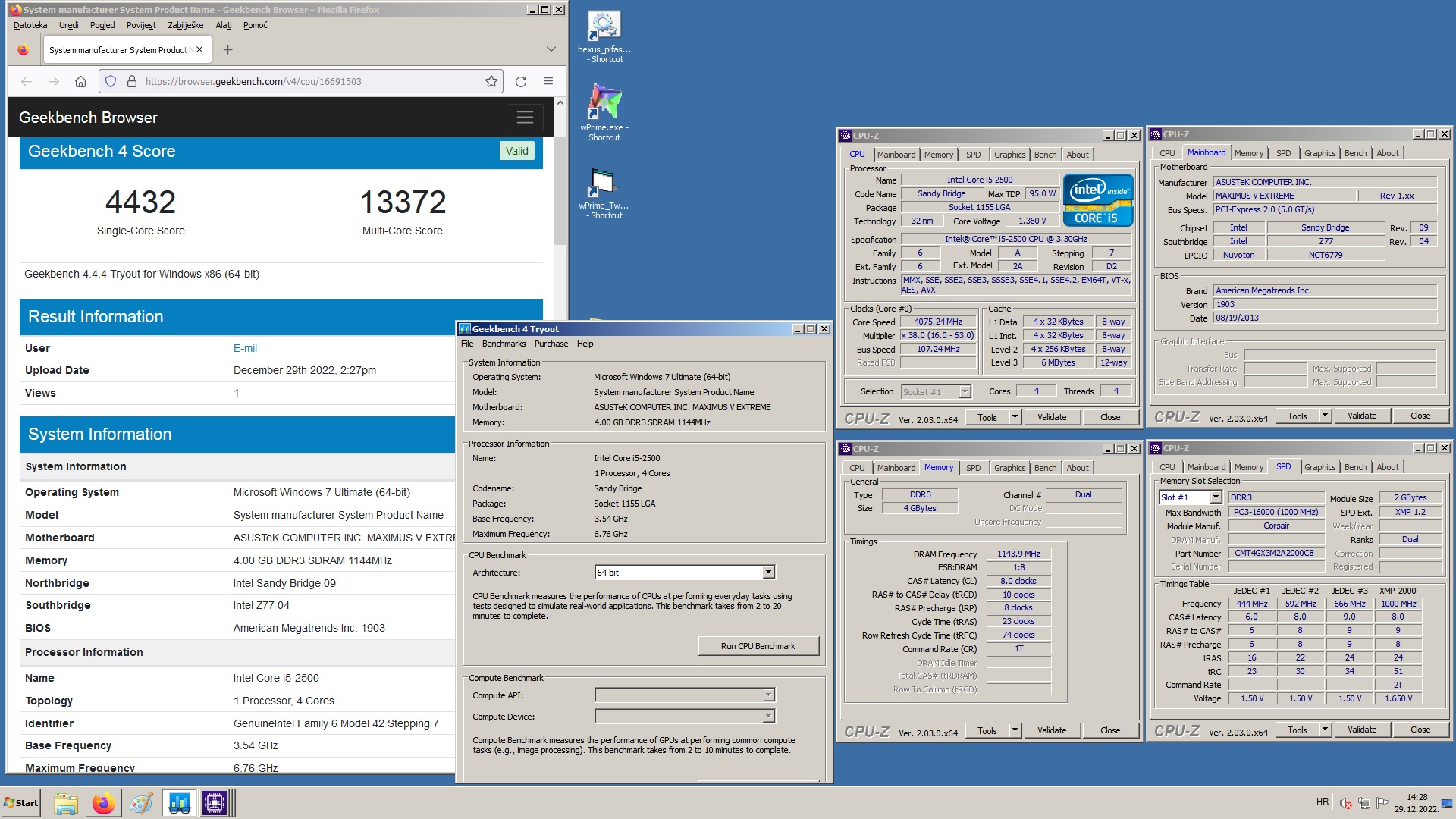This screenshot has width=1456, height=819.
Task: Switch to Geekbench via its taskbar icon
Action: (179, 803)
